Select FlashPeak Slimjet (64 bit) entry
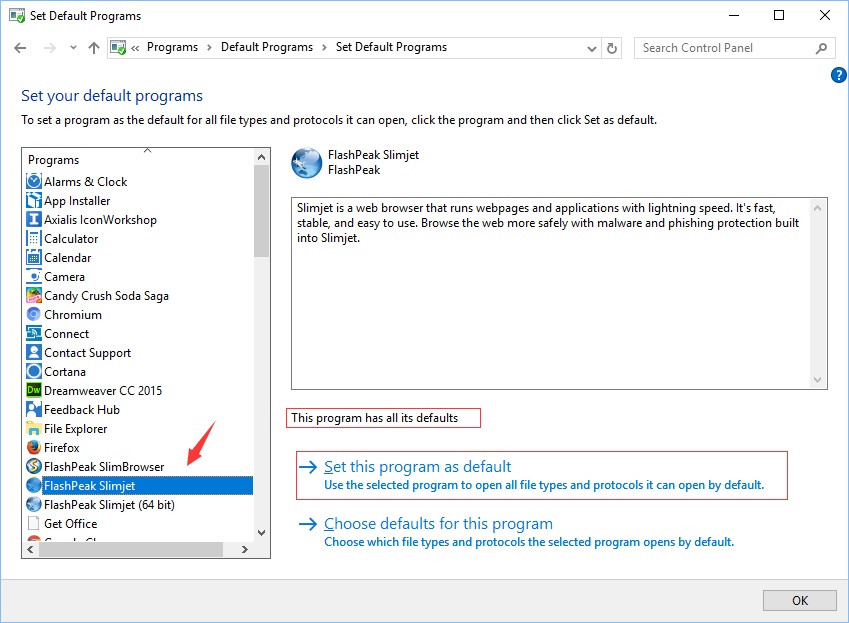 [x=109, y=504]
